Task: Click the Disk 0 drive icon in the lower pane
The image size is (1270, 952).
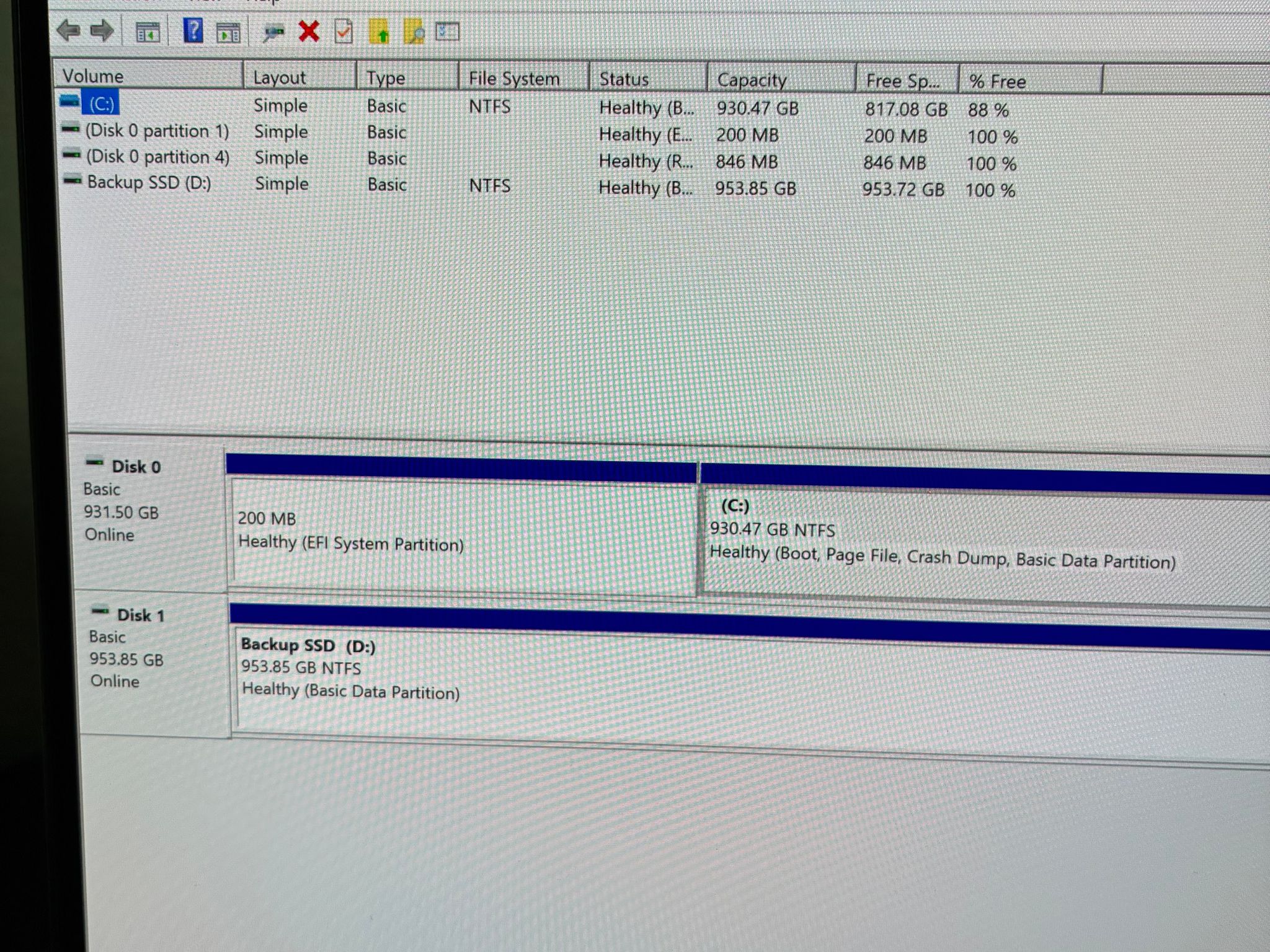Action: [94, 462]
